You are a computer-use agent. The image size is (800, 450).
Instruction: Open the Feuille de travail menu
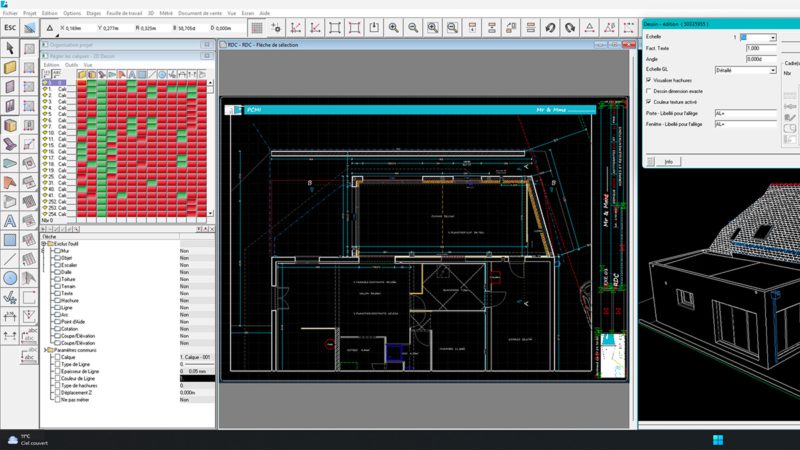click(124, 13)
